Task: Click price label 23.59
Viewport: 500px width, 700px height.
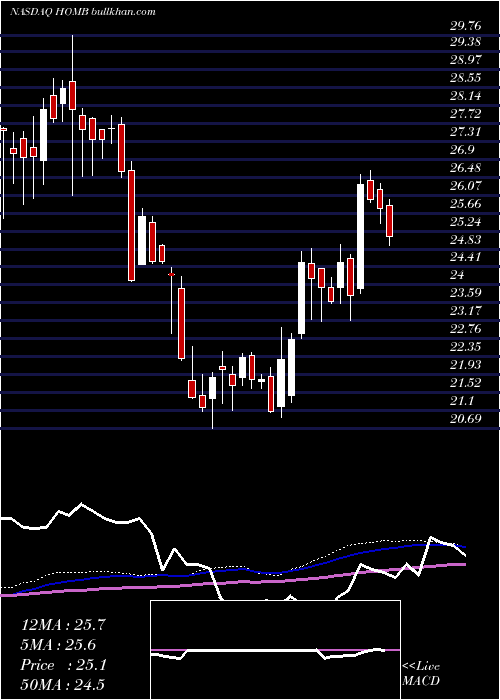Action: (x=465, y=293)
